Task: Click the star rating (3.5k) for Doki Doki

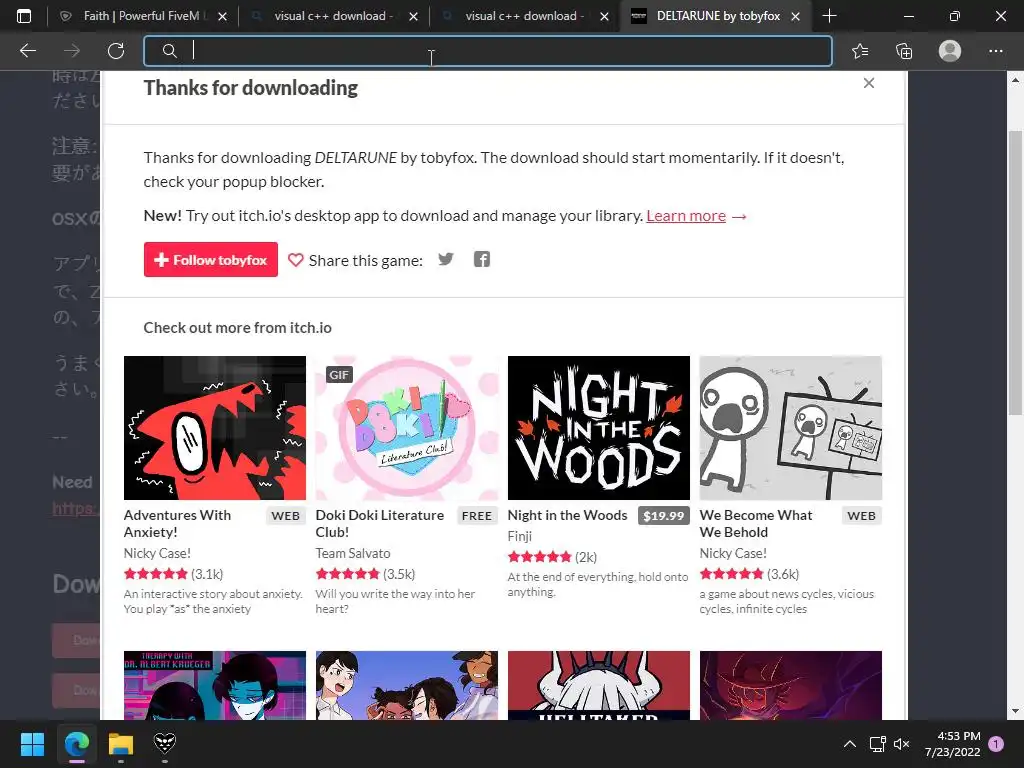Action: (x=365, y=574)
